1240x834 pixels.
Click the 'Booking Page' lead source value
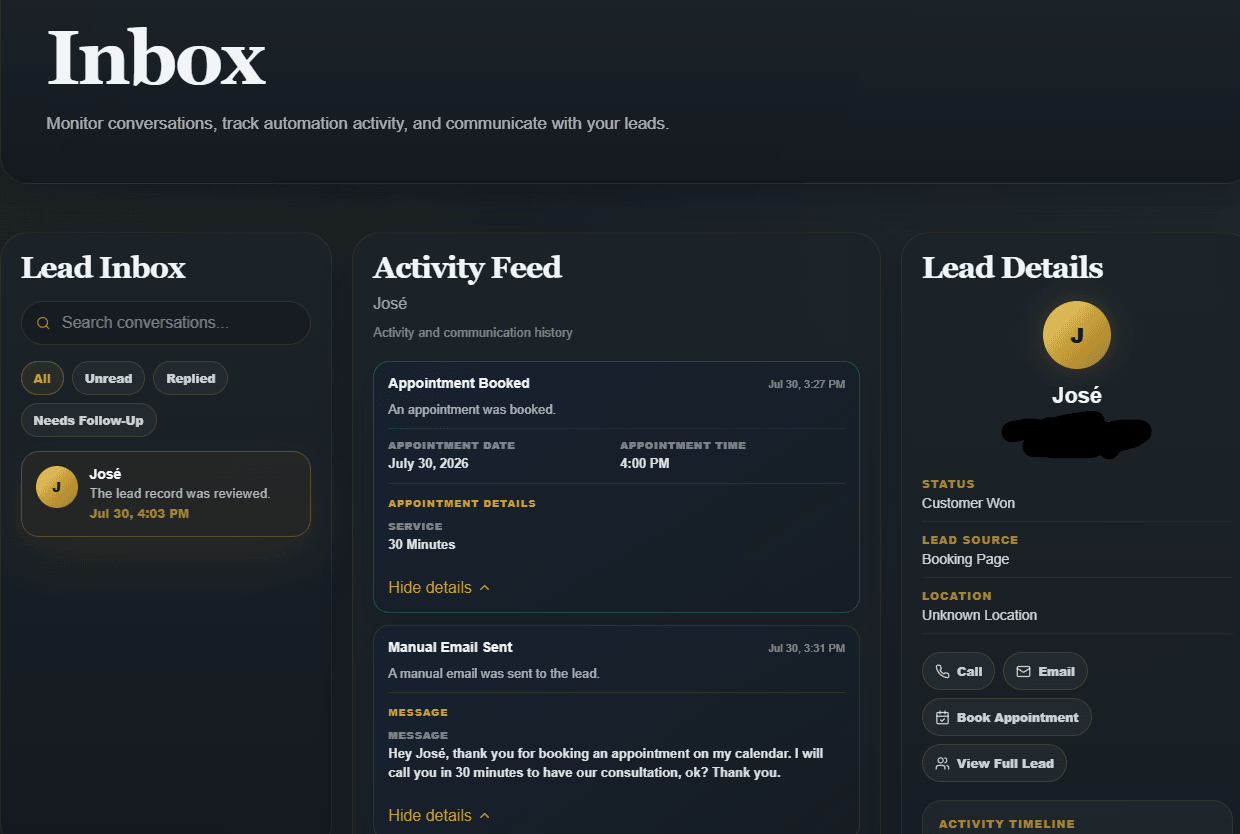coord(965,559)
